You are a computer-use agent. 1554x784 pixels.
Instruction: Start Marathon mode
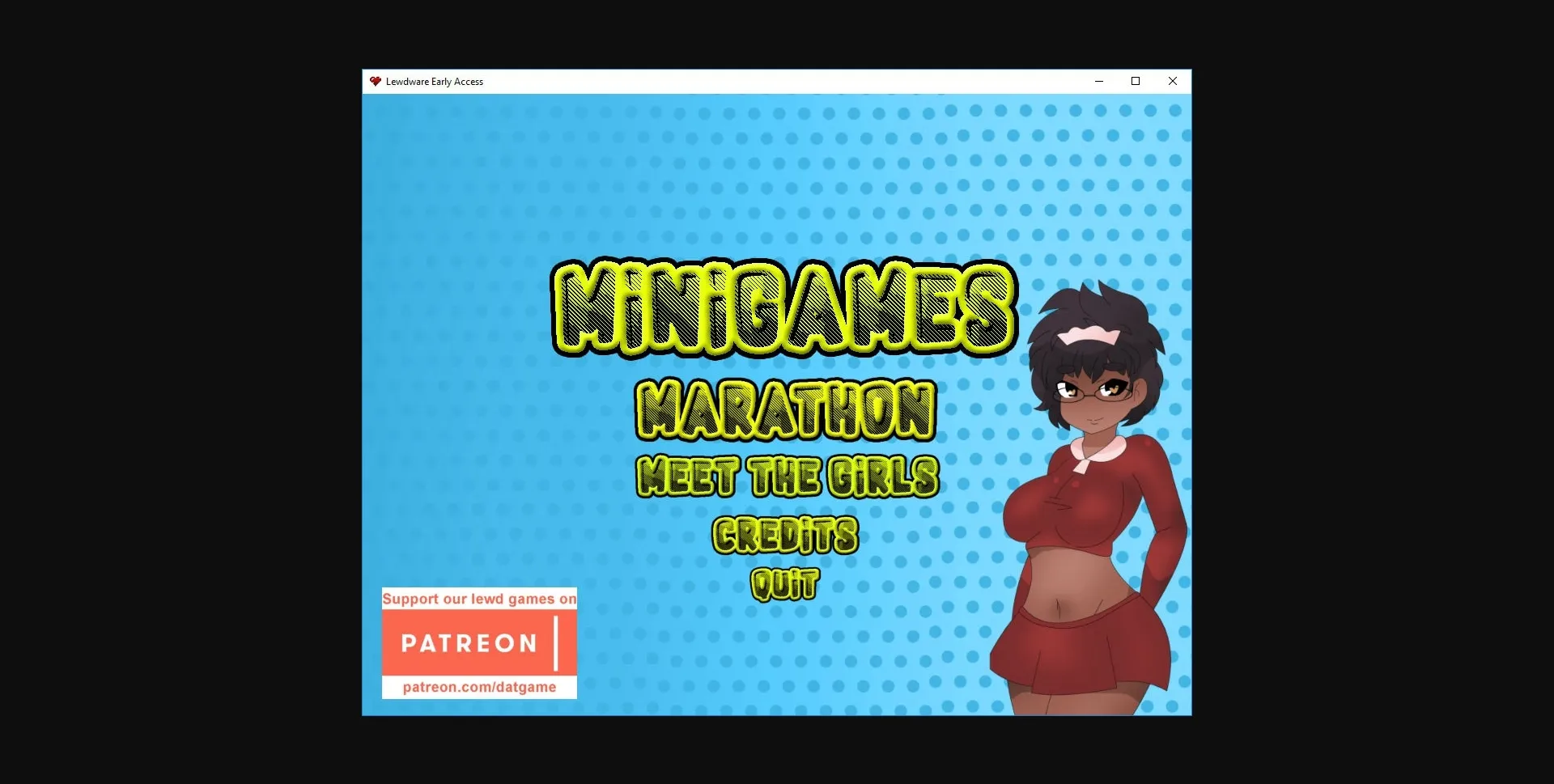pos(785,410)
